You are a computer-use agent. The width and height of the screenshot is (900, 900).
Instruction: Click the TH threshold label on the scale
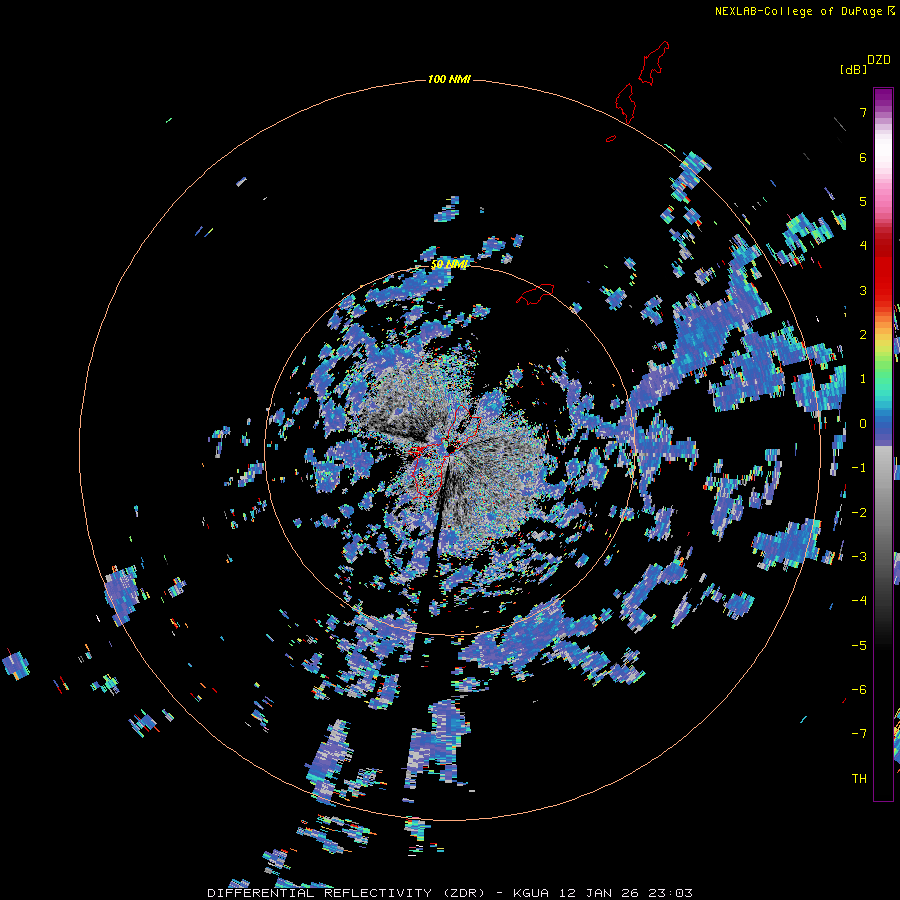[859, 779]
